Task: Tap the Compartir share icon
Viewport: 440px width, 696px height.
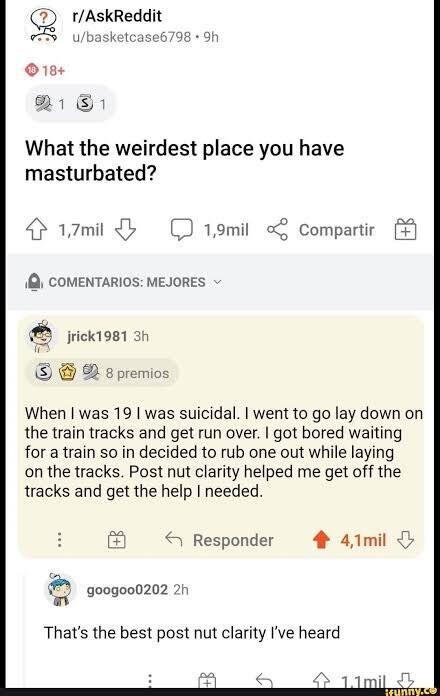Action: coord(277,229)
